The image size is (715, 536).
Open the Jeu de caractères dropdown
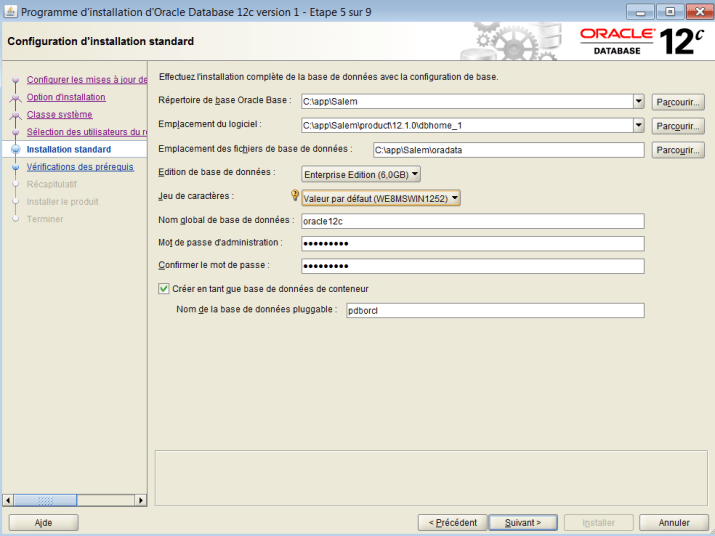tap(381, 198)
